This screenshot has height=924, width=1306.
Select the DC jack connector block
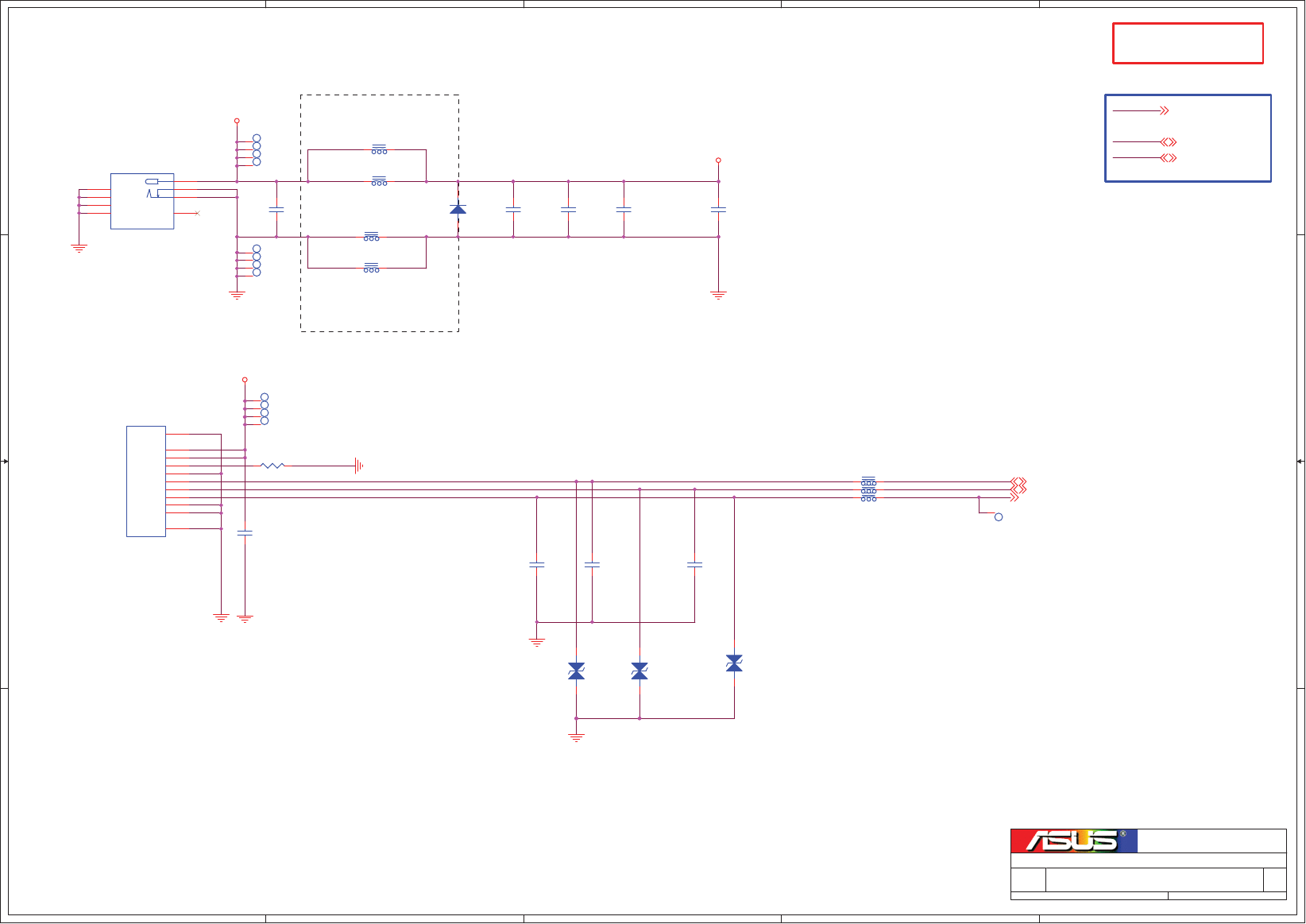click(x=142, y=201)
